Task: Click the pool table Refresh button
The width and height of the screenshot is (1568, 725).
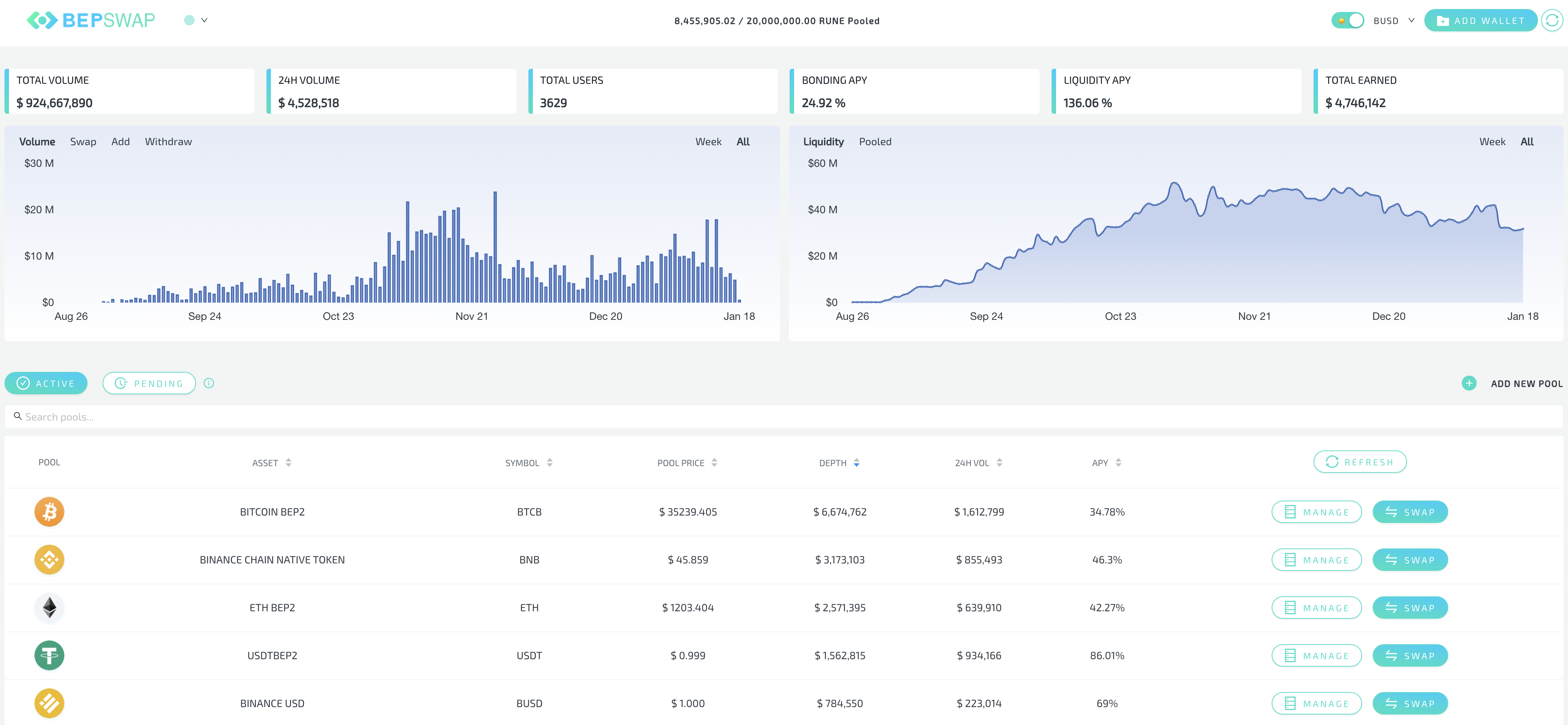Action: [x=1359, y=461]
